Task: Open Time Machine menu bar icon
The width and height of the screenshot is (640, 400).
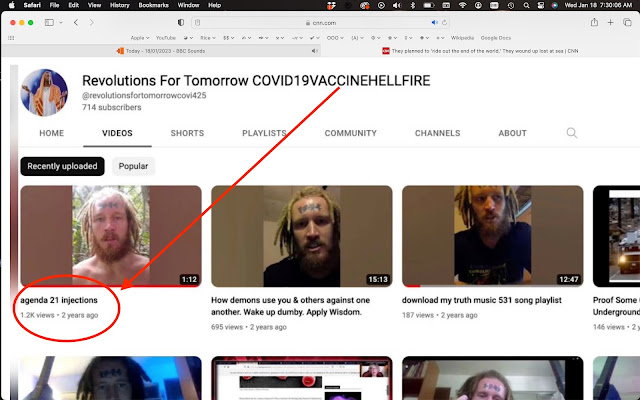Action: point(511,5)
